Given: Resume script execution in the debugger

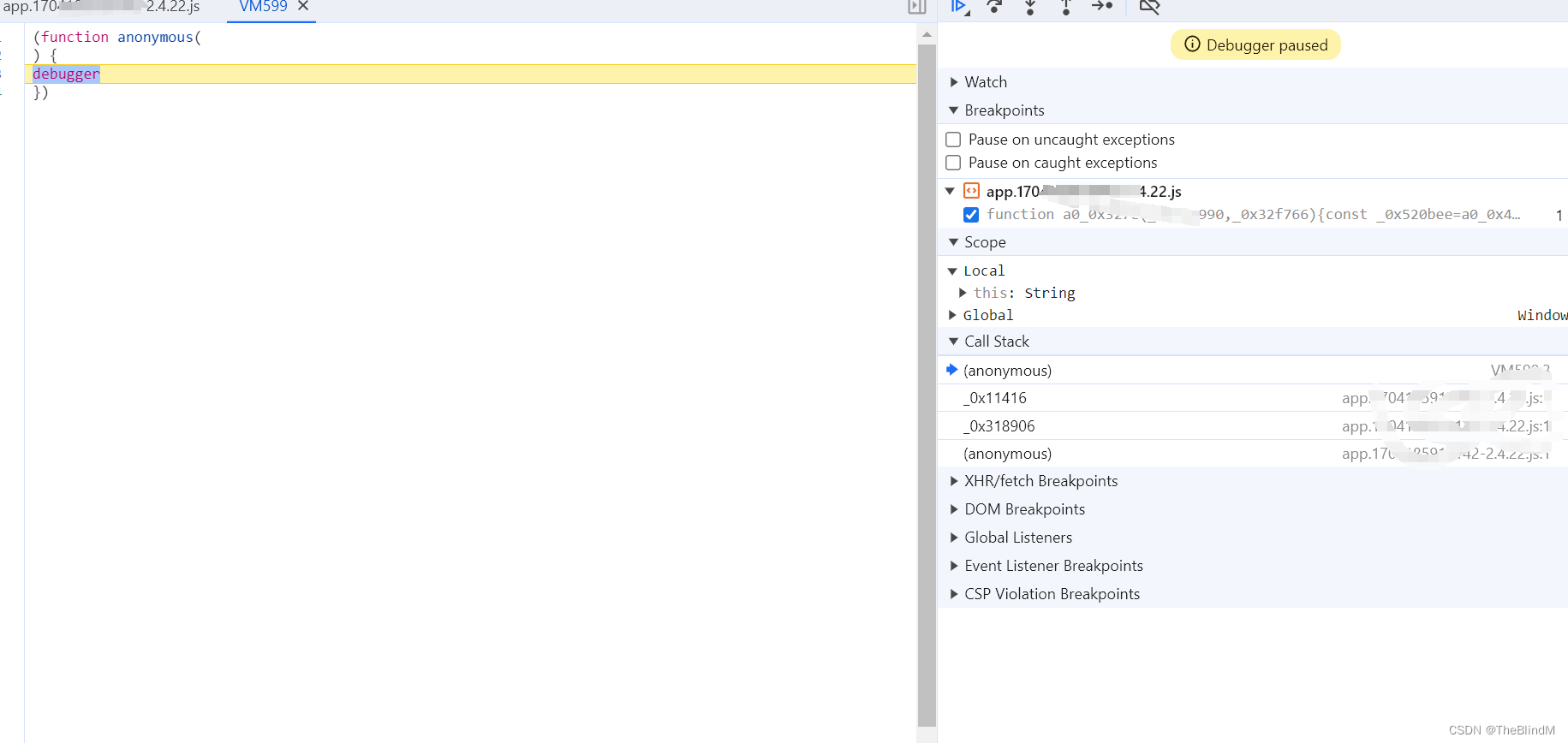Looking at the screenshot, I should [x=960, y=7].
